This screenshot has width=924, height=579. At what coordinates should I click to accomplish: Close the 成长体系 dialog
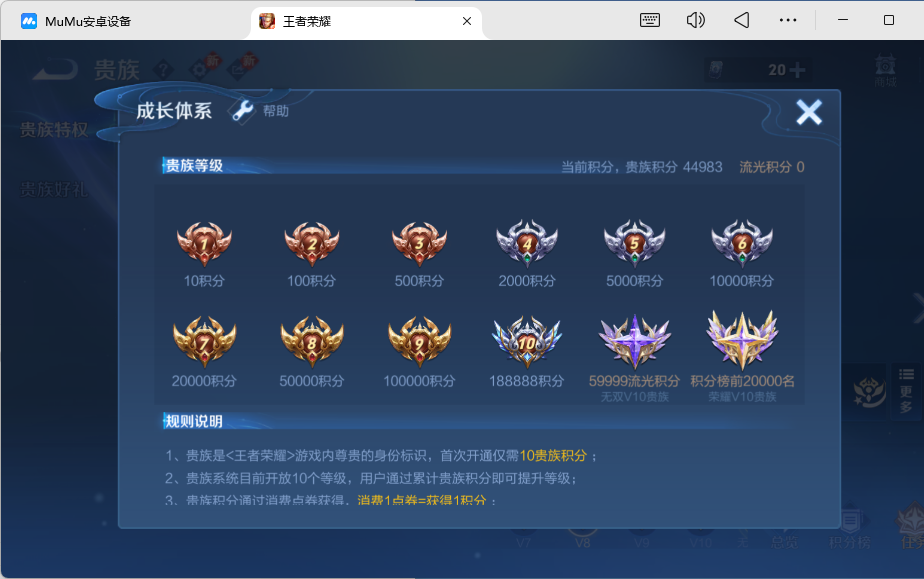(808, 112)
